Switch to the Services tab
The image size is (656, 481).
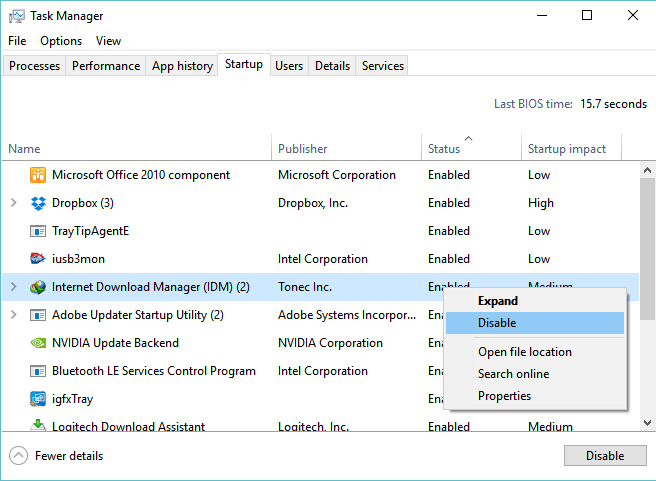tap(383, 66)
